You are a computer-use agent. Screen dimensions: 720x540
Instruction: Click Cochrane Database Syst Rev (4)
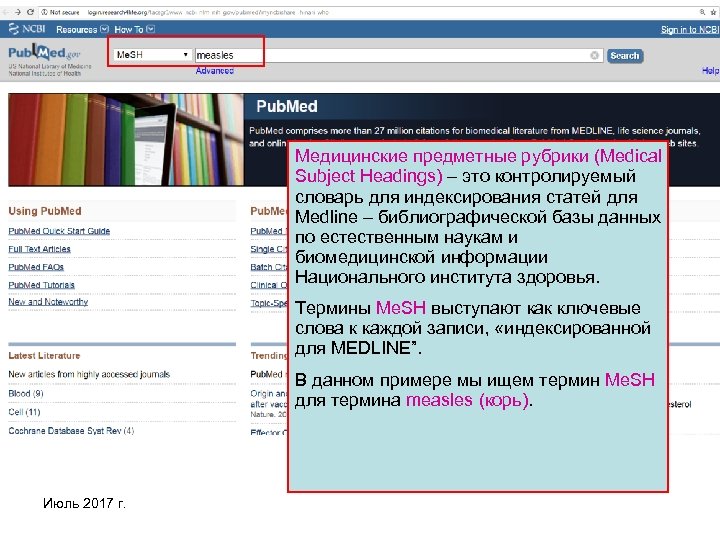click(71, 431)
